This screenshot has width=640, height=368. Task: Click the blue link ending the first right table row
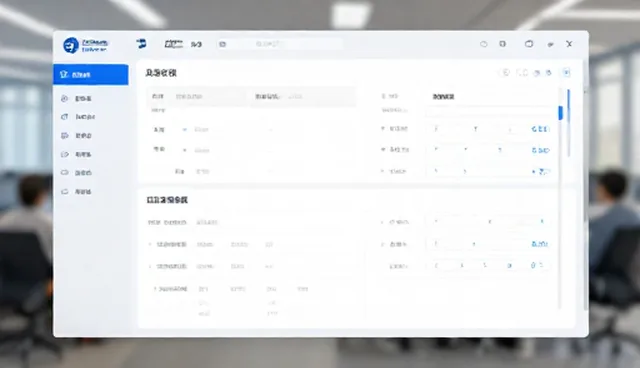coord(540,129)
